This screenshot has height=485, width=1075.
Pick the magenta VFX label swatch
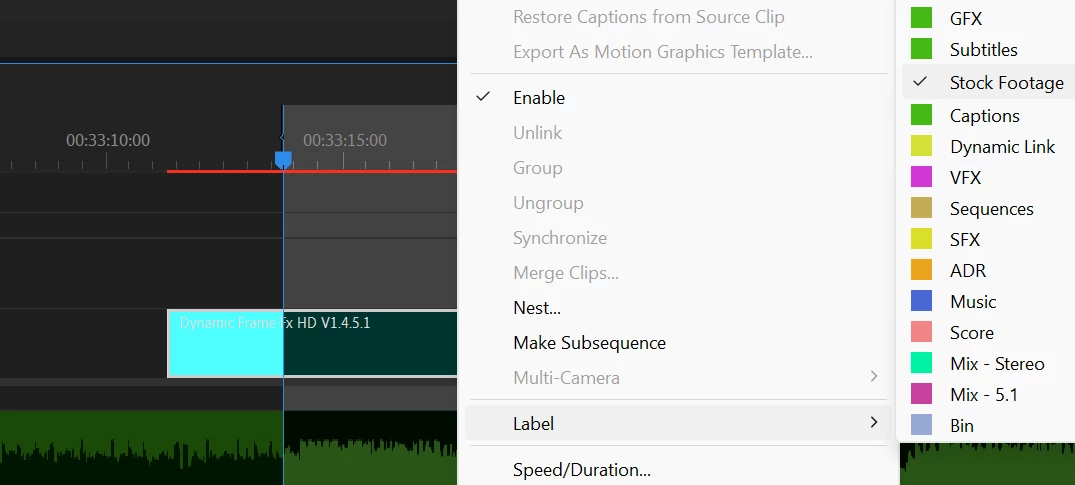click(x=921, y=178)
